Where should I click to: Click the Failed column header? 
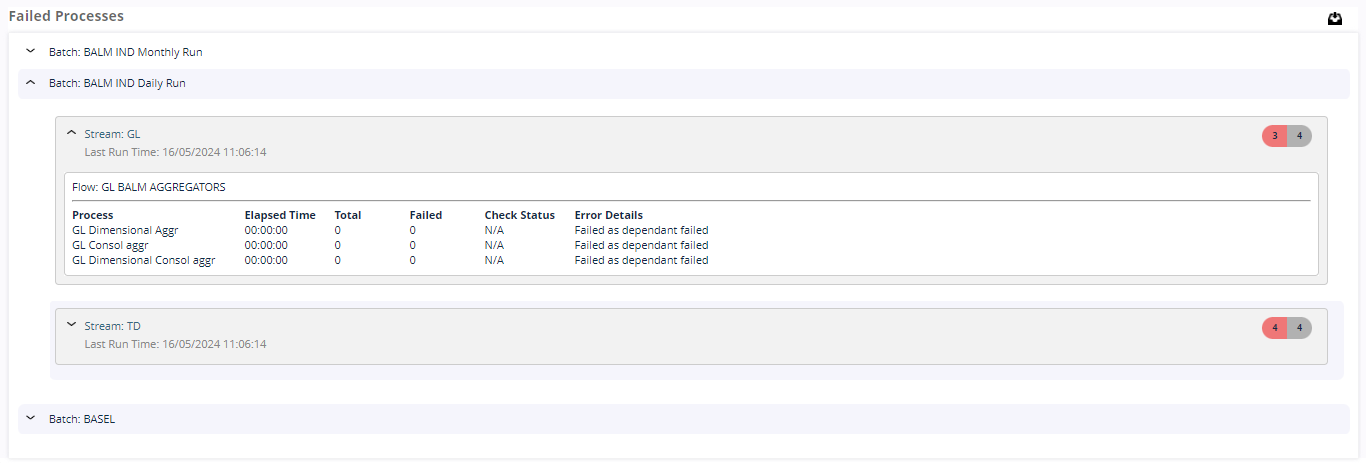tap(426, 215)
